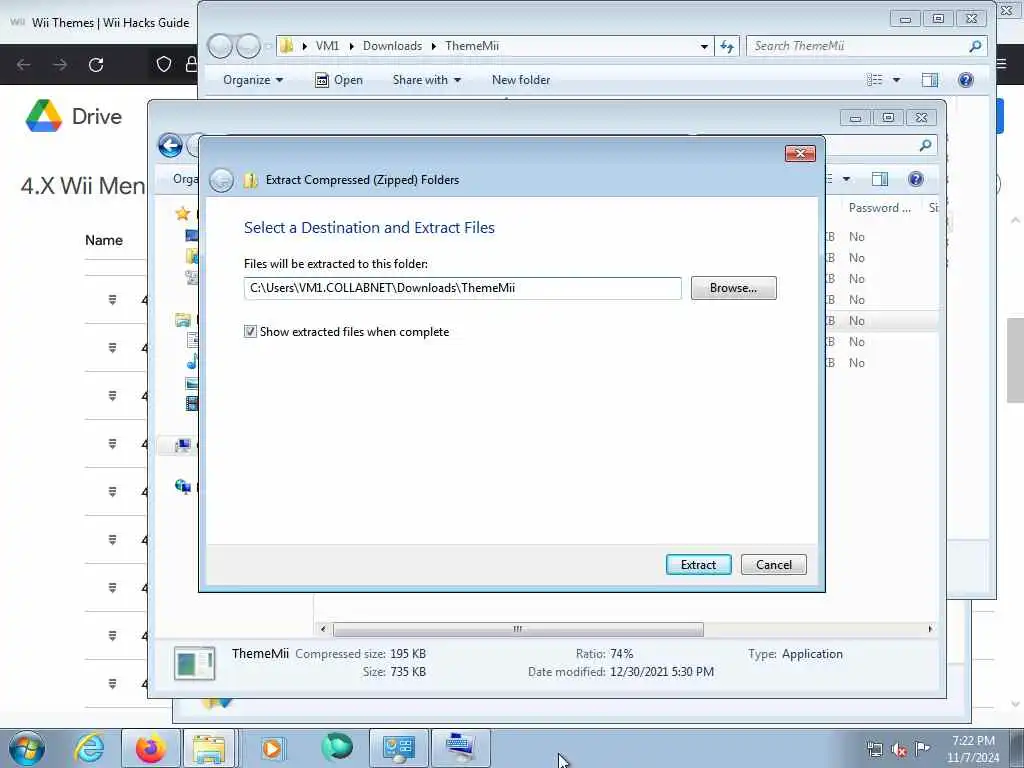Image resolution: width=1024 pixels, height=768 pixels.
Task: Toggle Show extracted files when complete
Action: tap(250, 332)
